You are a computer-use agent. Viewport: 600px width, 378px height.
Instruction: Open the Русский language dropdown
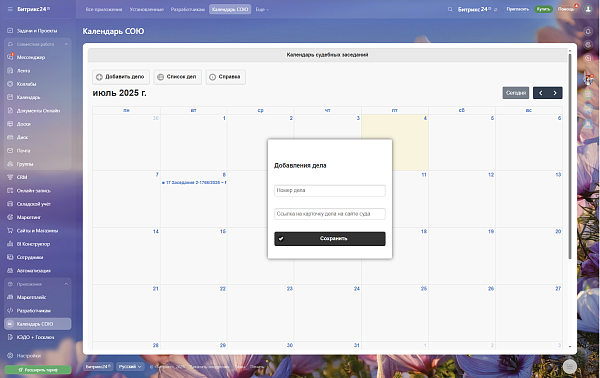[130, 367]
